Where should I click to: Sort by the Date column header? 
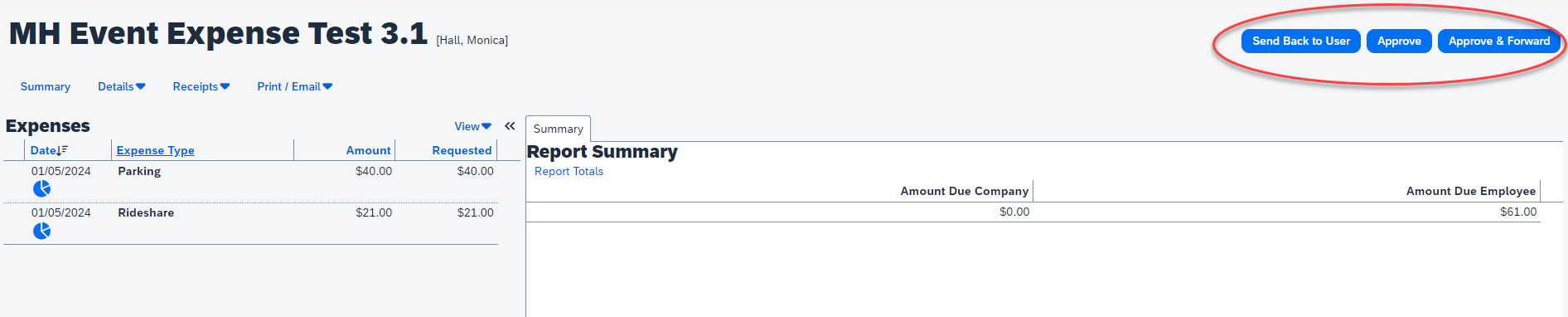pyautogui.click(x=43, y=150)
